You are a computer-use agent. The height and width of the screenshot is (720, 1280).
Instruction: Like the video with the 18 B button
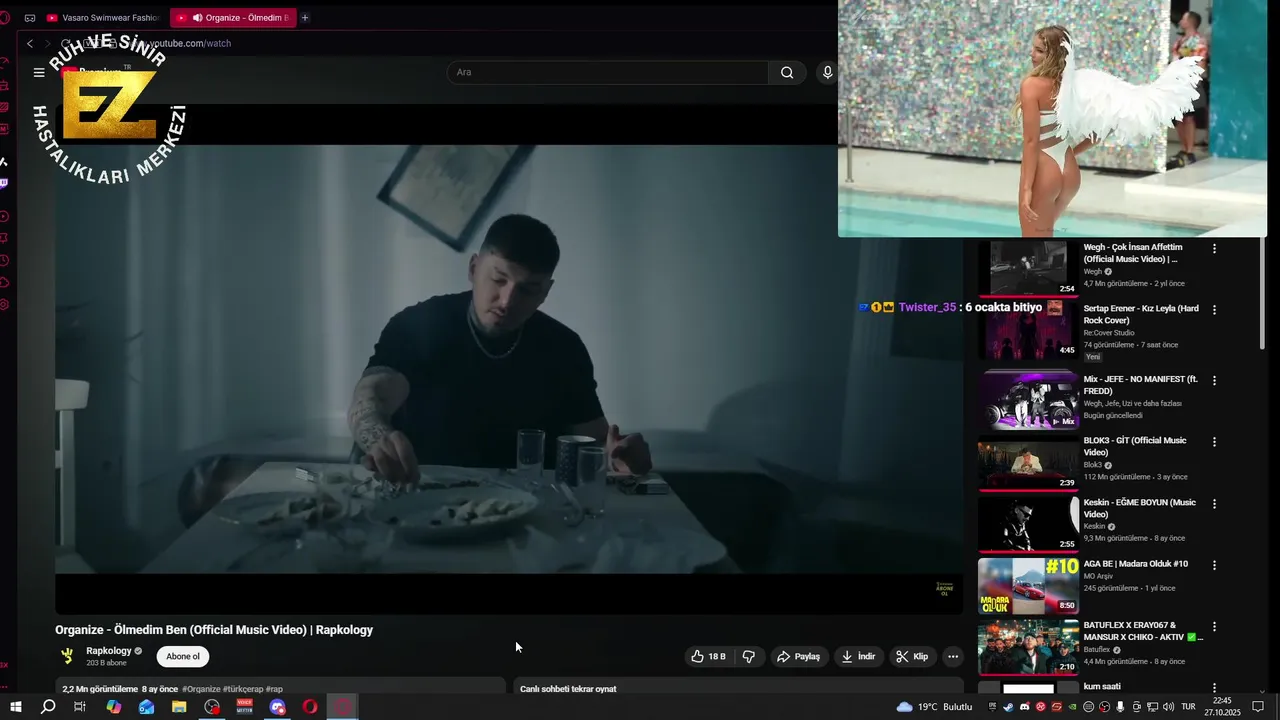[708, 656]
